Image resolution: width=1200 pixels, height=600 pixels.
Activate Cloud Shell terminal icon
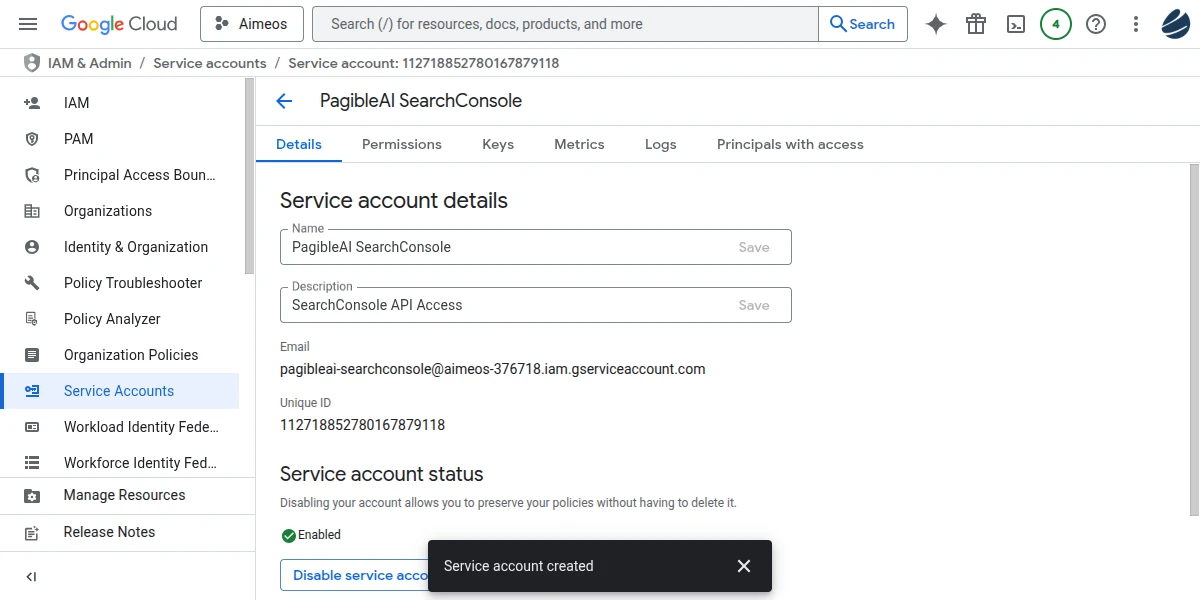1016,24
